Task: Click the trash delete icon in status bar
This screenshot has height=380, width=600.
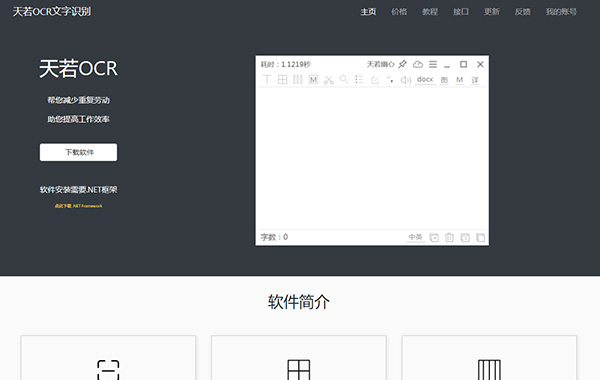Action: [450, 238]
